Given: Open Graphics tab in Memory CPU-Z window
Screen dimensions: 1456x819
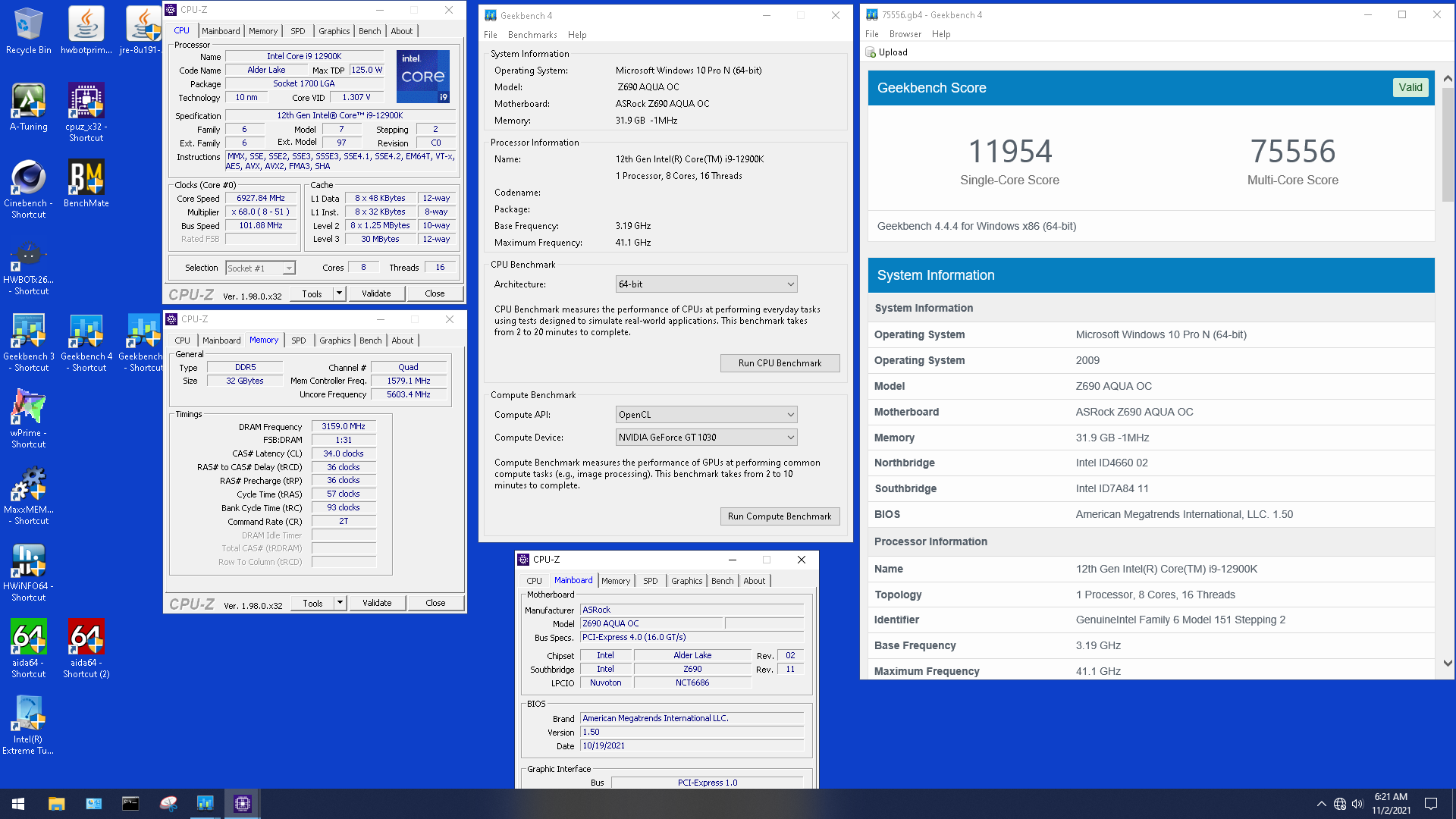Looking at the screenshot, I should [334, 340].
